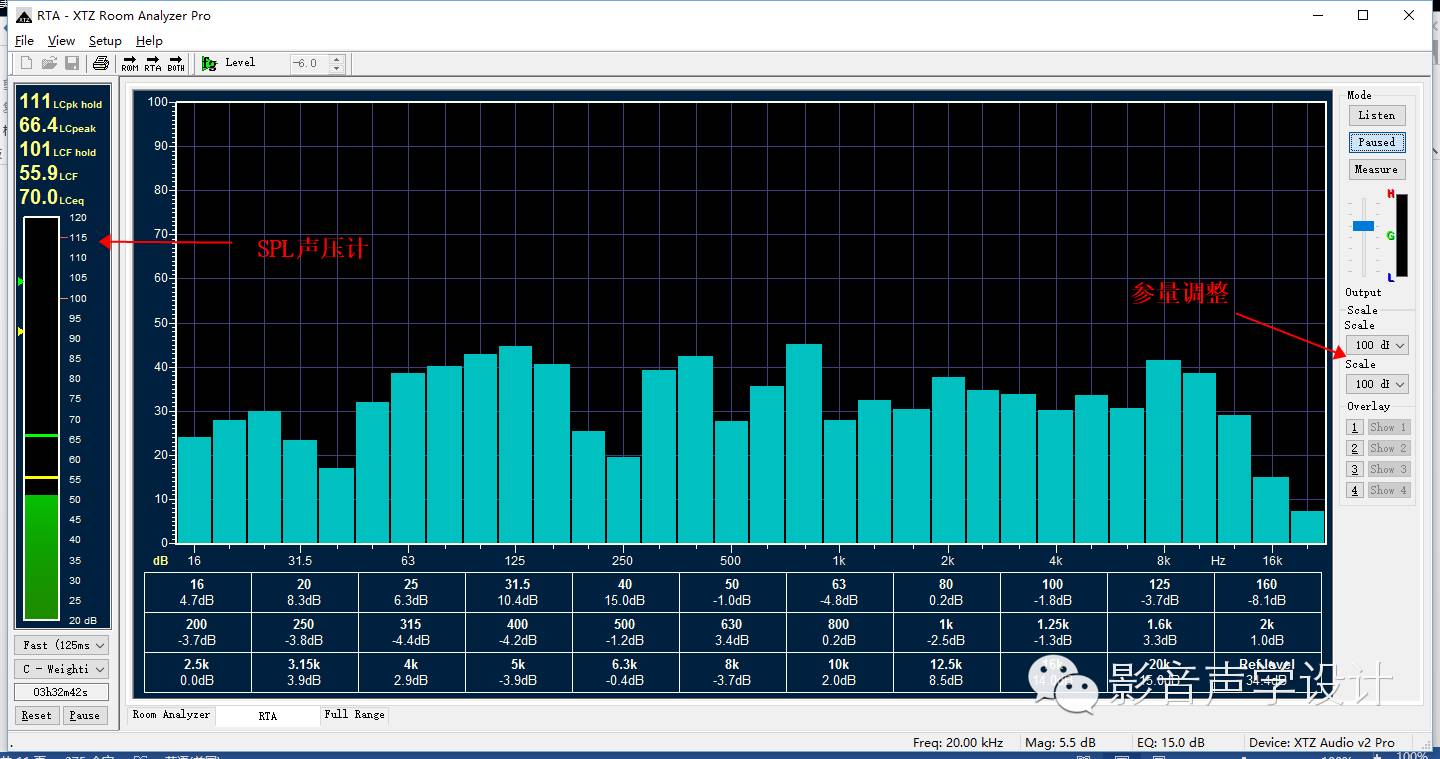Click the H/G/L input level meter
The width and height of the screenshot is (1440, 759).
[1402, 236]
